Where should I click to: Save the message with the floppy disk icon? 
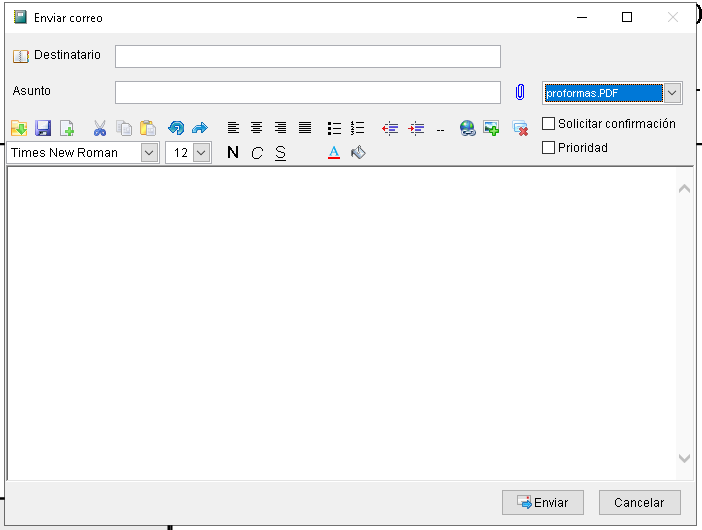tap(43, 128)
